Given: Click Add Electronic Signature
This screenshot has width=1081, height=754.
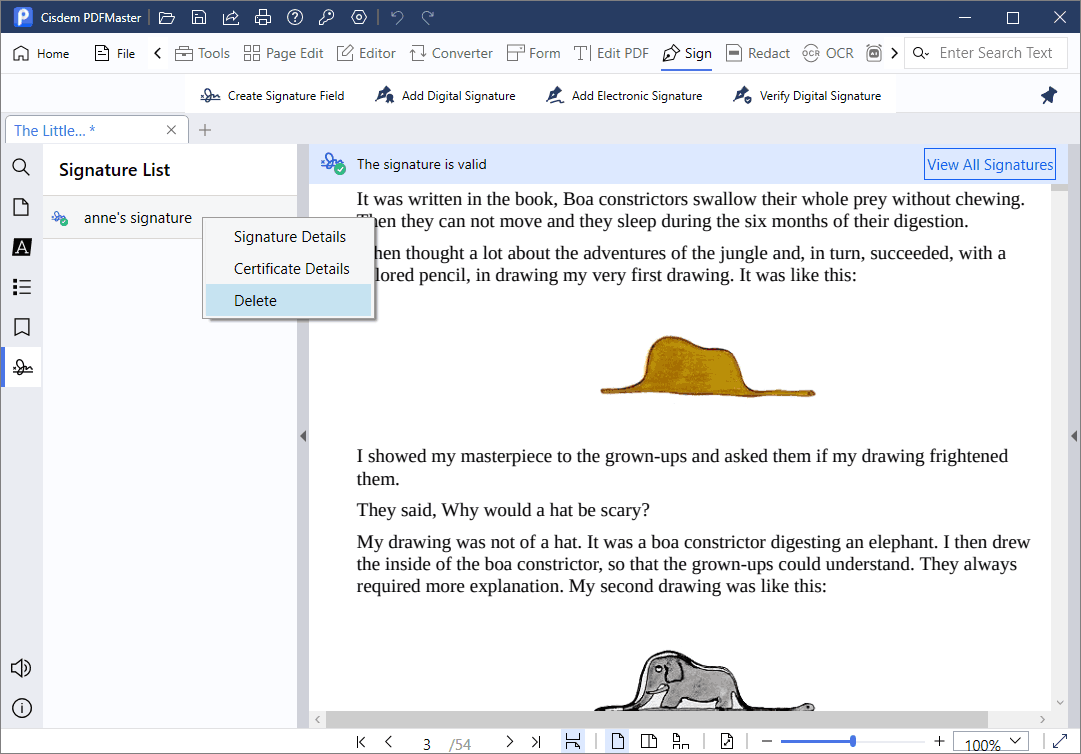Looking at the screenshot, I should (624, 96).
